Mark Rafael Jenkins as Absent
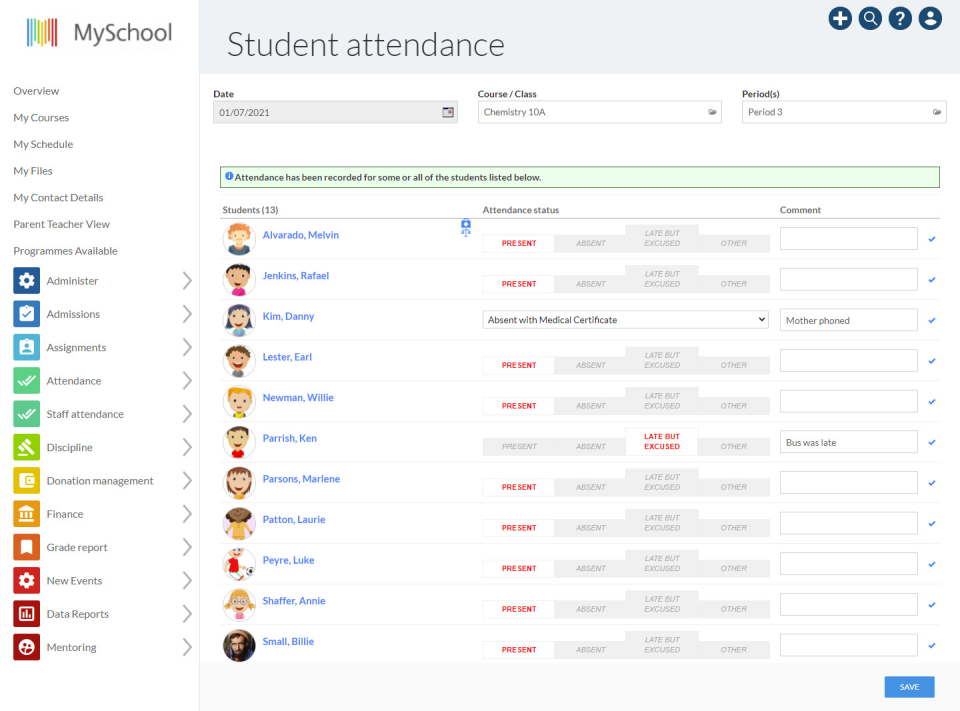Screen dimensions: 960x711 pyautogui.click(x=590, y=284)
